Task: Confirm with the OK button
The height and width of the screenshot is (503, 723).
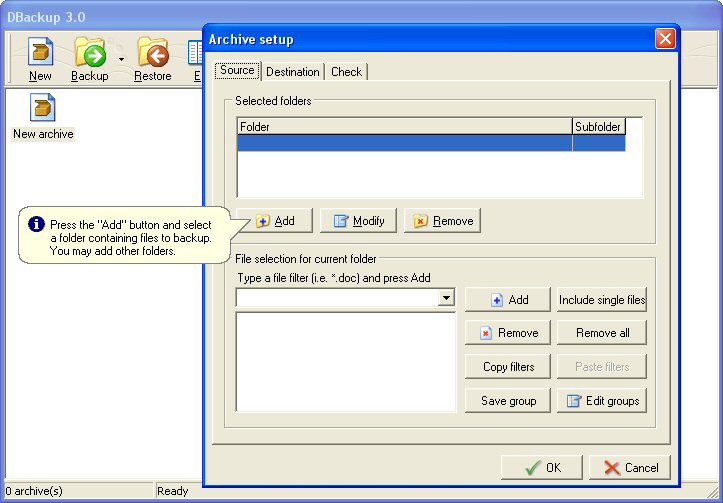Action: click(x=542, y=467)
